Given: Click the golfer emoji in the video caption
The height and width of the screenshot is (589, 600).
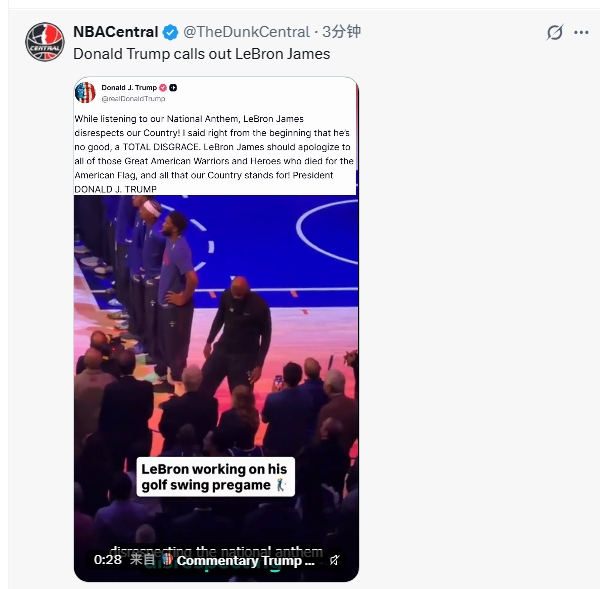Looking at the screenshot, I should point(281,485).
